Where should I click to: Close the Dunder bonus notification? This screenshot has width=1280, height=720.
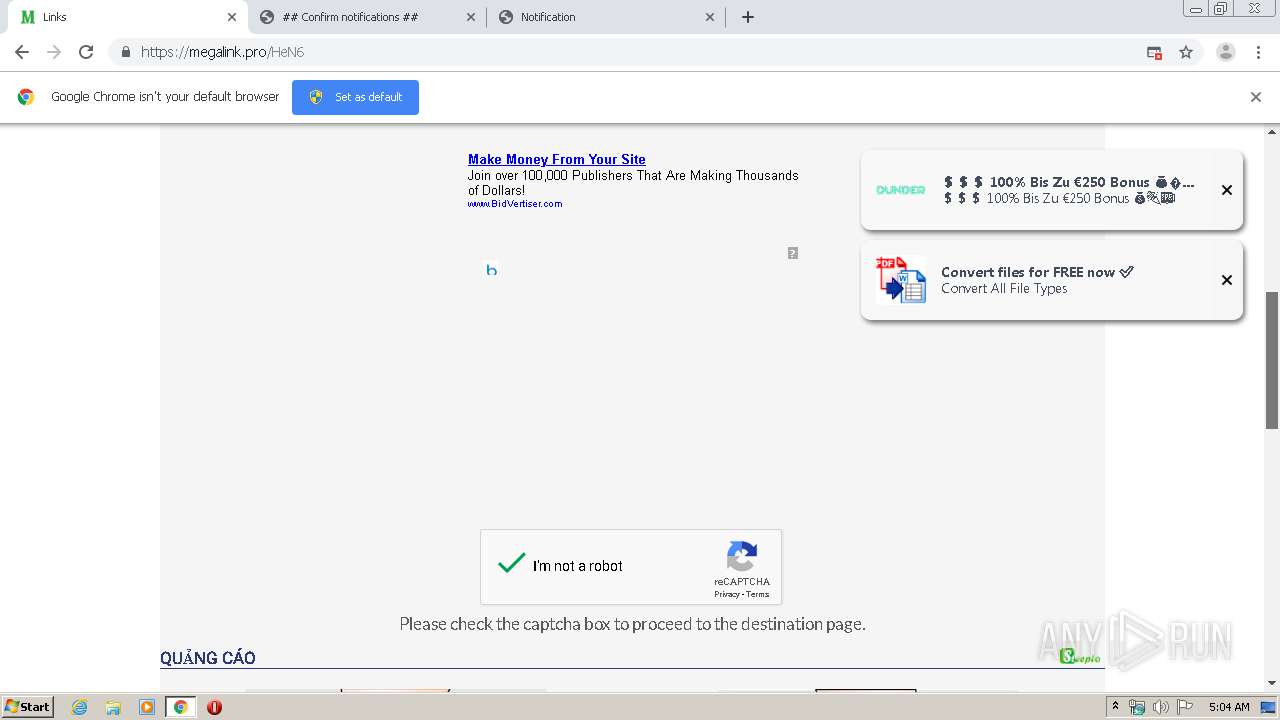click(1227, 190)
